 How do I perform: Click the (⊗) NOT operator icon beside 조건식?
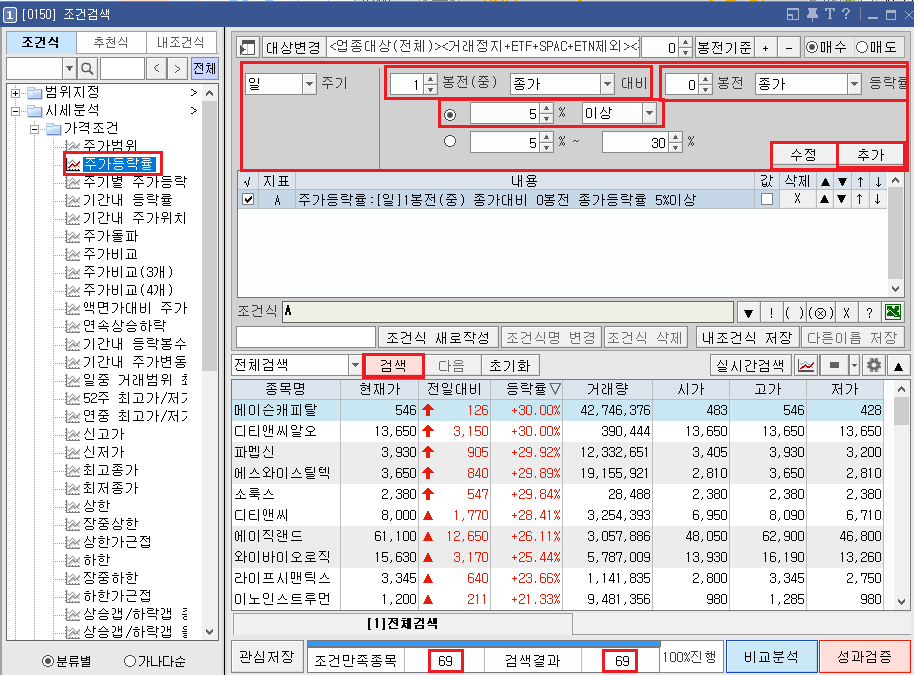click(823, 313)
